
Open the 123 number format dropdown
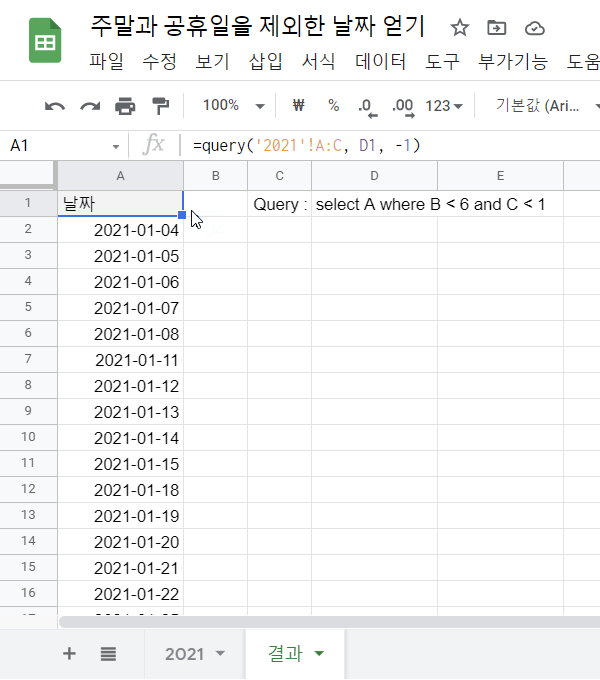pyautogui.click(x=444, y=106)
